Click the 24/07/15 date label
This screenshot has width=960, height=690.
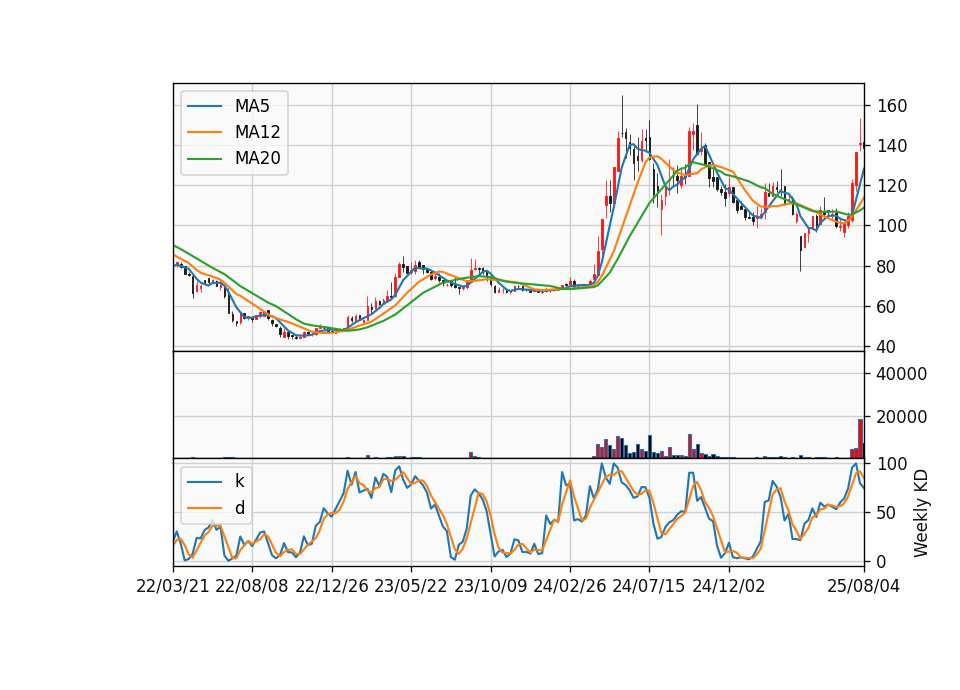click(x=649, y=587)
